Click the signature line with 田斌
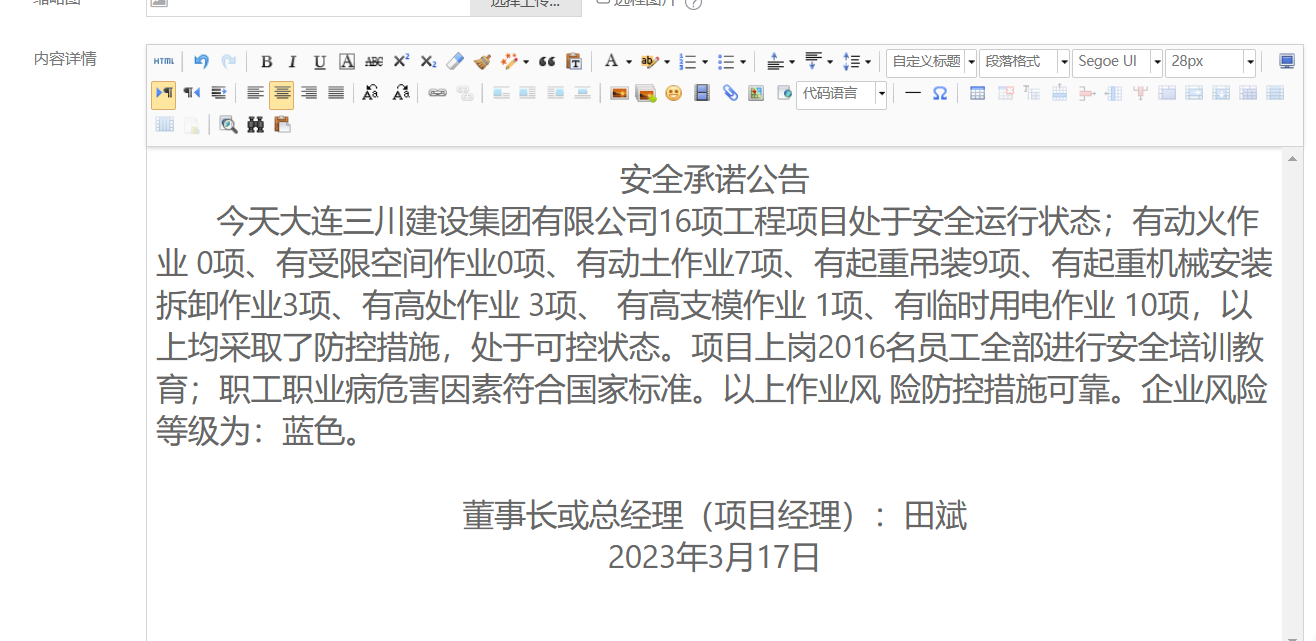1316x641 pixels. pos(714,515)
